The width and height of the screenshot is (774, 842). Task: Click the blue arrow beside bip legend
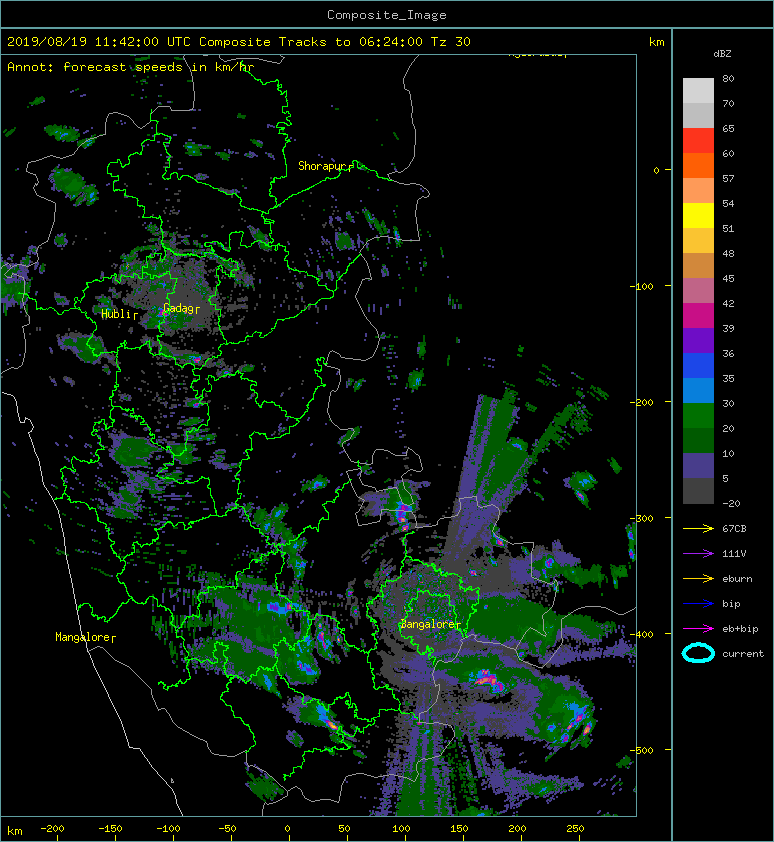[x=698, y=604]
